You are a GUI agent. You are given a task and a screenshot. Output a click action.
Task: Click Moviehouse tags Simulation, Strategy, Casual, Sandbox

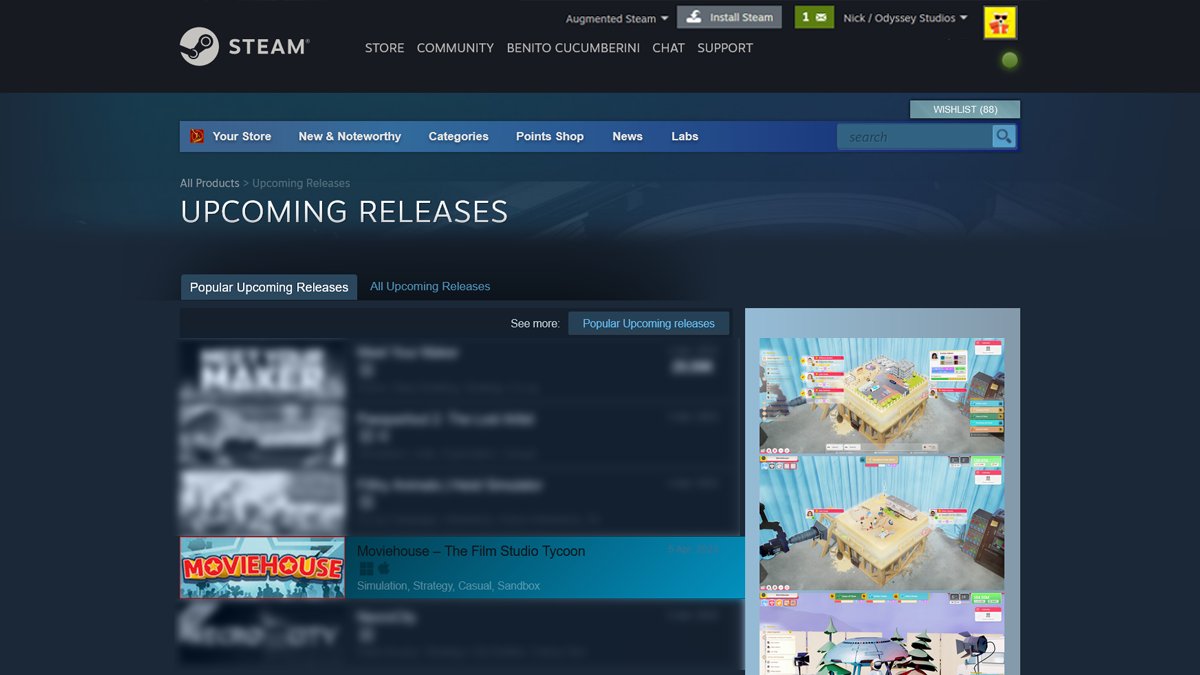(448, 586)
